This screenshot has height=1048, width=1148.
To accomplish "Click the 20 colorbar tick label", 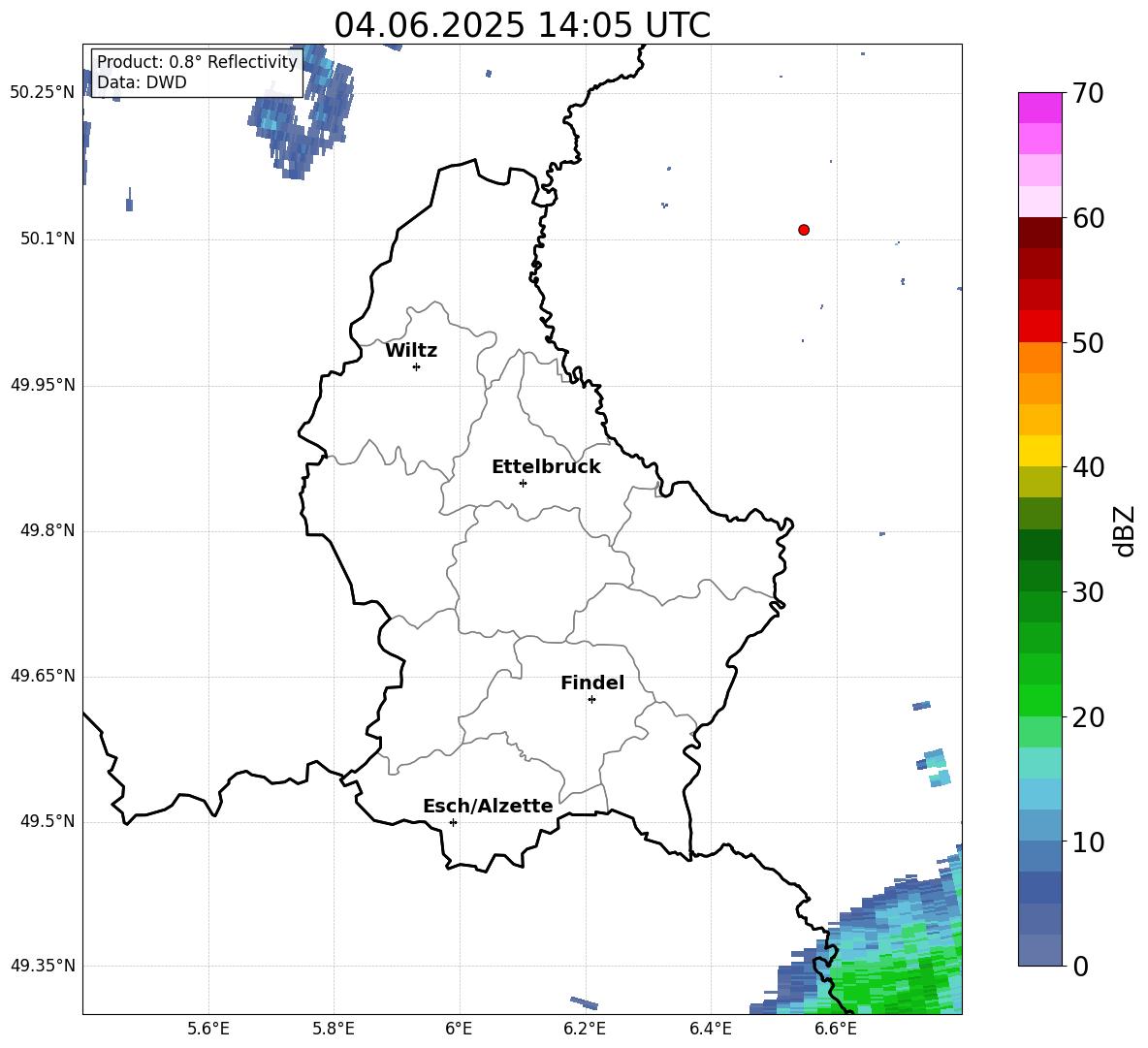I will point(1088,717).
